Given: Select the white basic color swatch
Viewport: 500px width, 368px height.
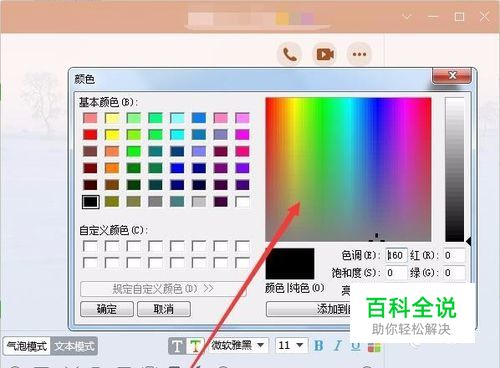Looking at the screenshot, I should (x=242, y=202).
